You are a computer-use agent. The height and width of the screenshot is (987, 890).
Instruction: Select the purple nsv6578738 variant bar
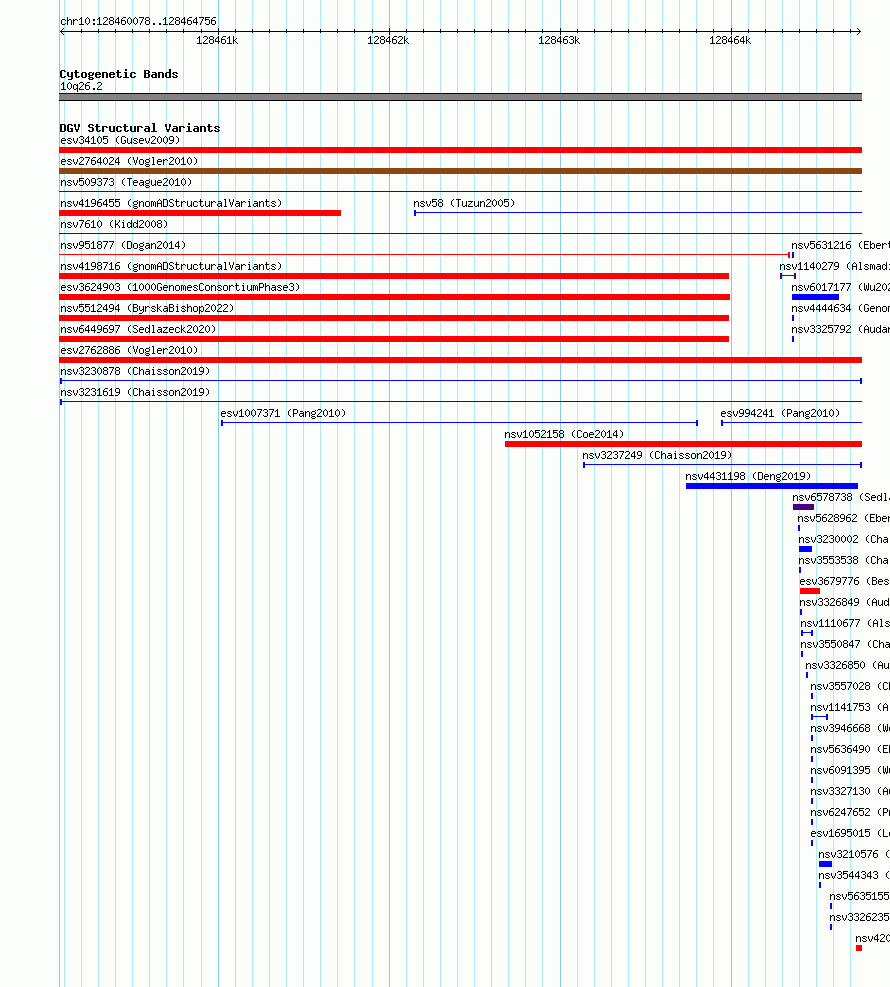click(x=804, y=507)
